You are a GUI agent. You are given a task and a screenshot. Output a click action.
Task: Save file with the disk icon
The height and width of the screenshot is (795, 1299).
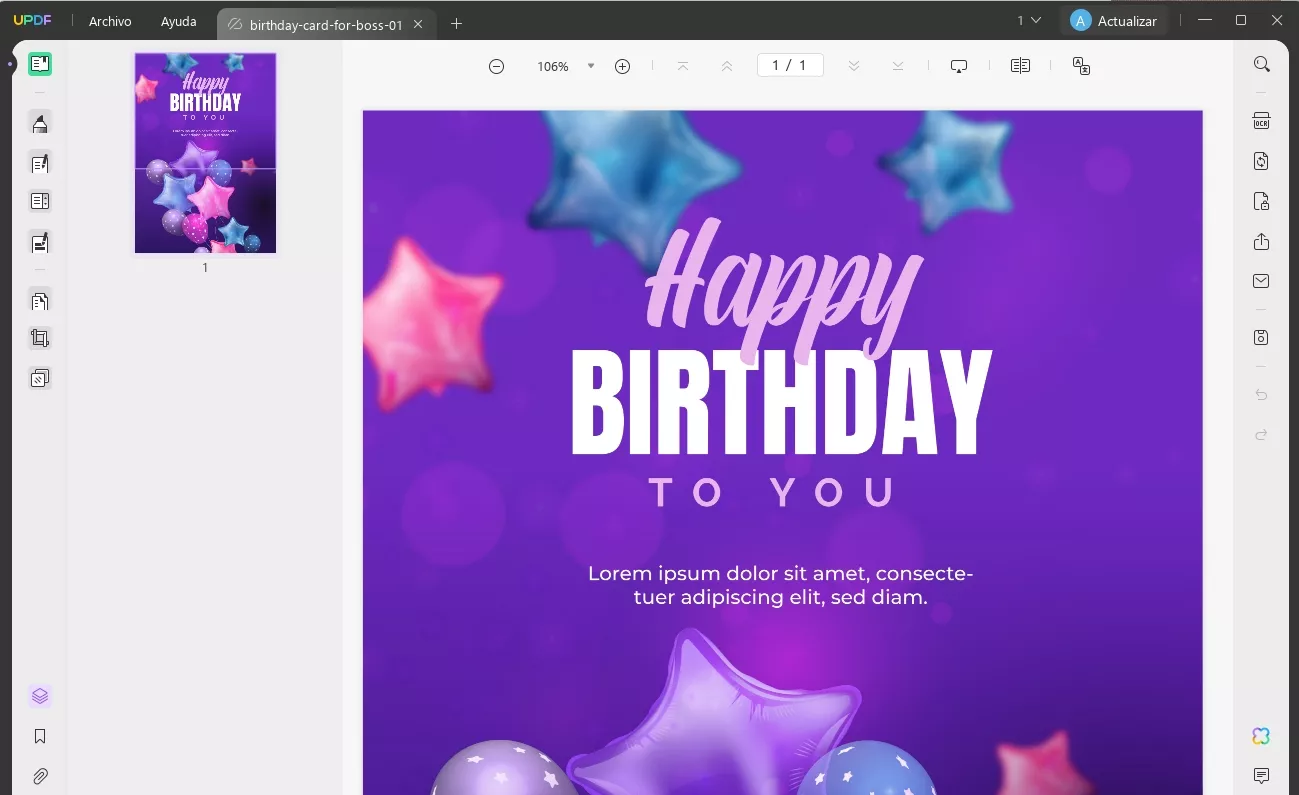[x=1262, y=338]
